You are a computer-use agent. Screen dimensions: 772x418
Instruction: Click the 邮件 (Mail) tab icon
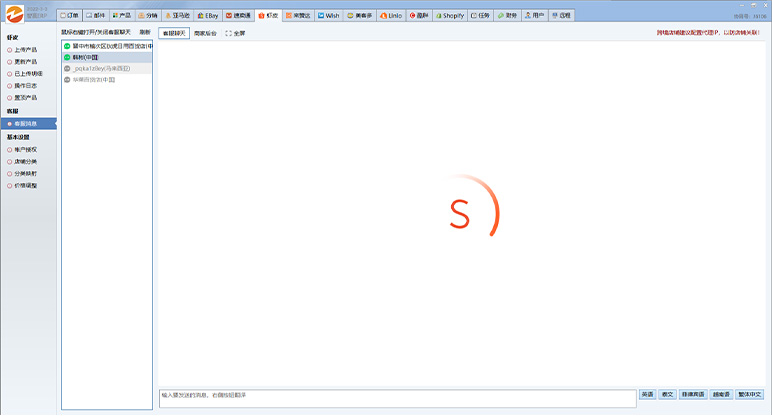(x=96, y=16)
